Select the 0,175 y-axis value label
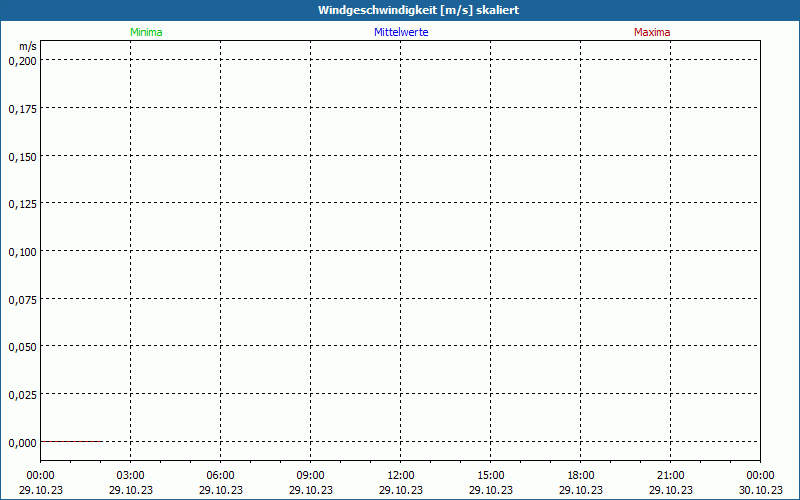 pyautogui.click(x=22, y=108)
